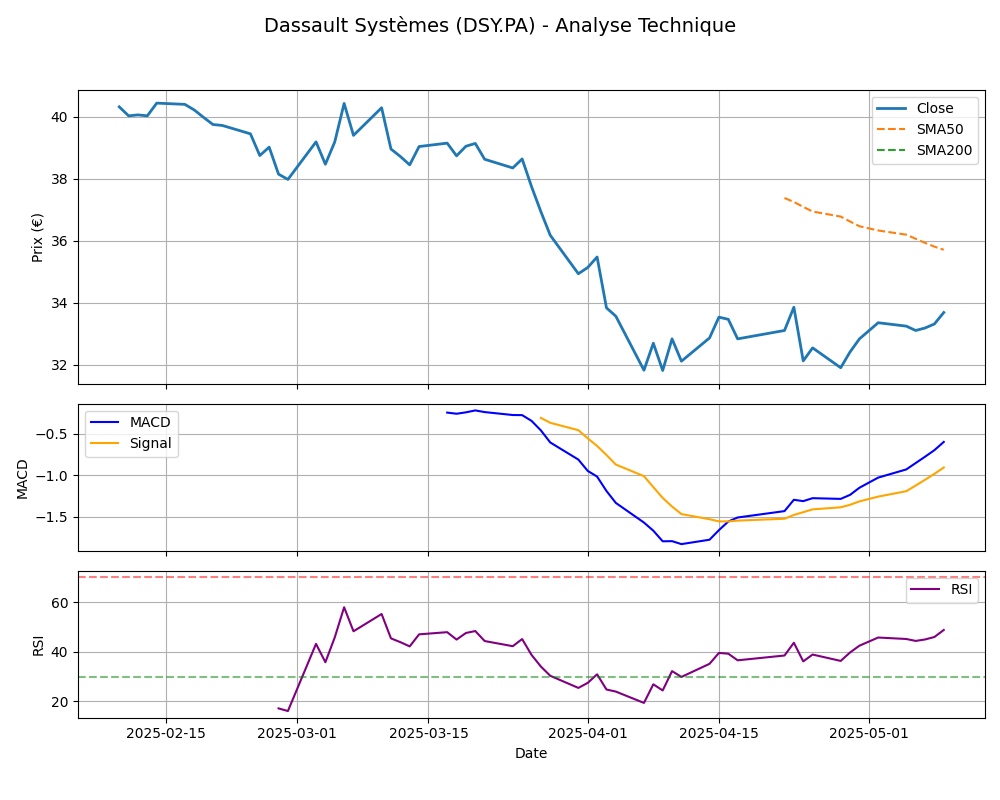Image resolution: width=1000 pixels, height=800 pixels.
Task: Click the '−1.5' tick on the MACD axis
Action: point(52,517)
